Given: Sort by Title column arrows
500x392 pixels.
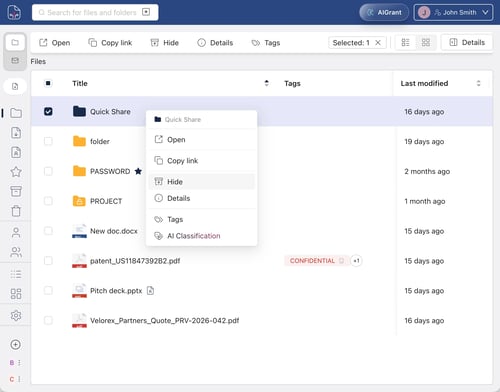Looking at the screenshot, I should tap(266, 83).
